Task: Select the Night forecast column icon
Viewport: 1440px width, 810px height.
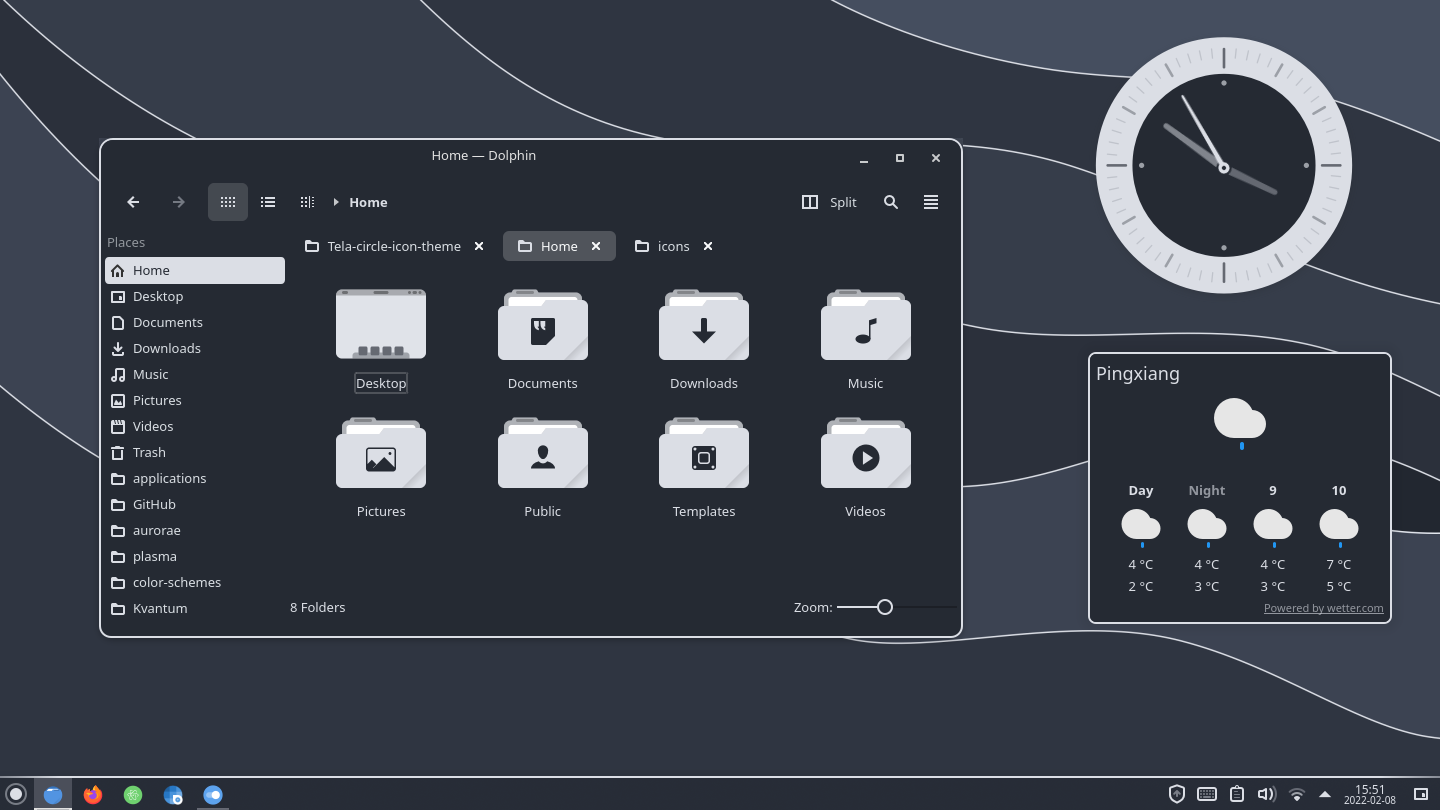Action: (1207, 527)
